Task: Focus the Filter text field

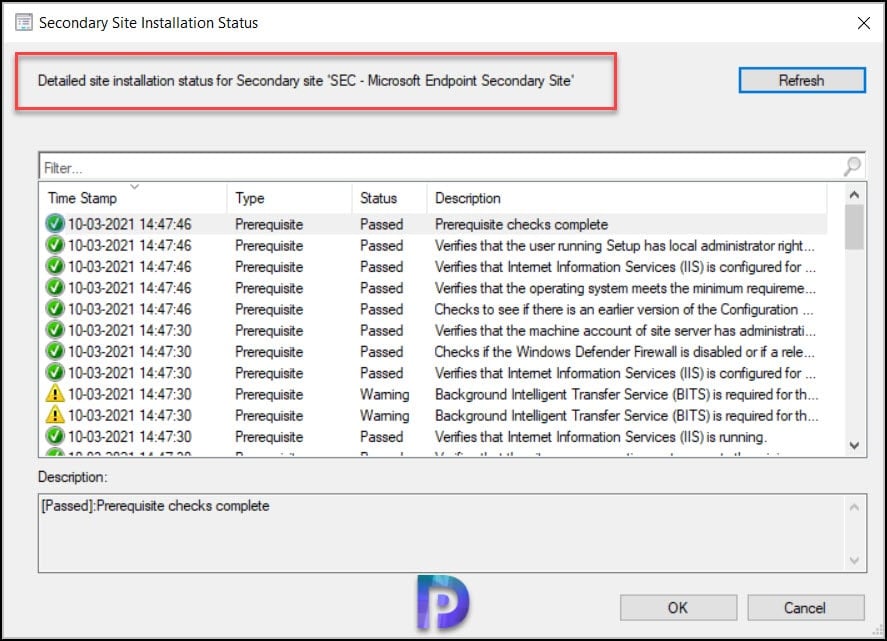Action: pyautogui.click(x=441, y=167)
